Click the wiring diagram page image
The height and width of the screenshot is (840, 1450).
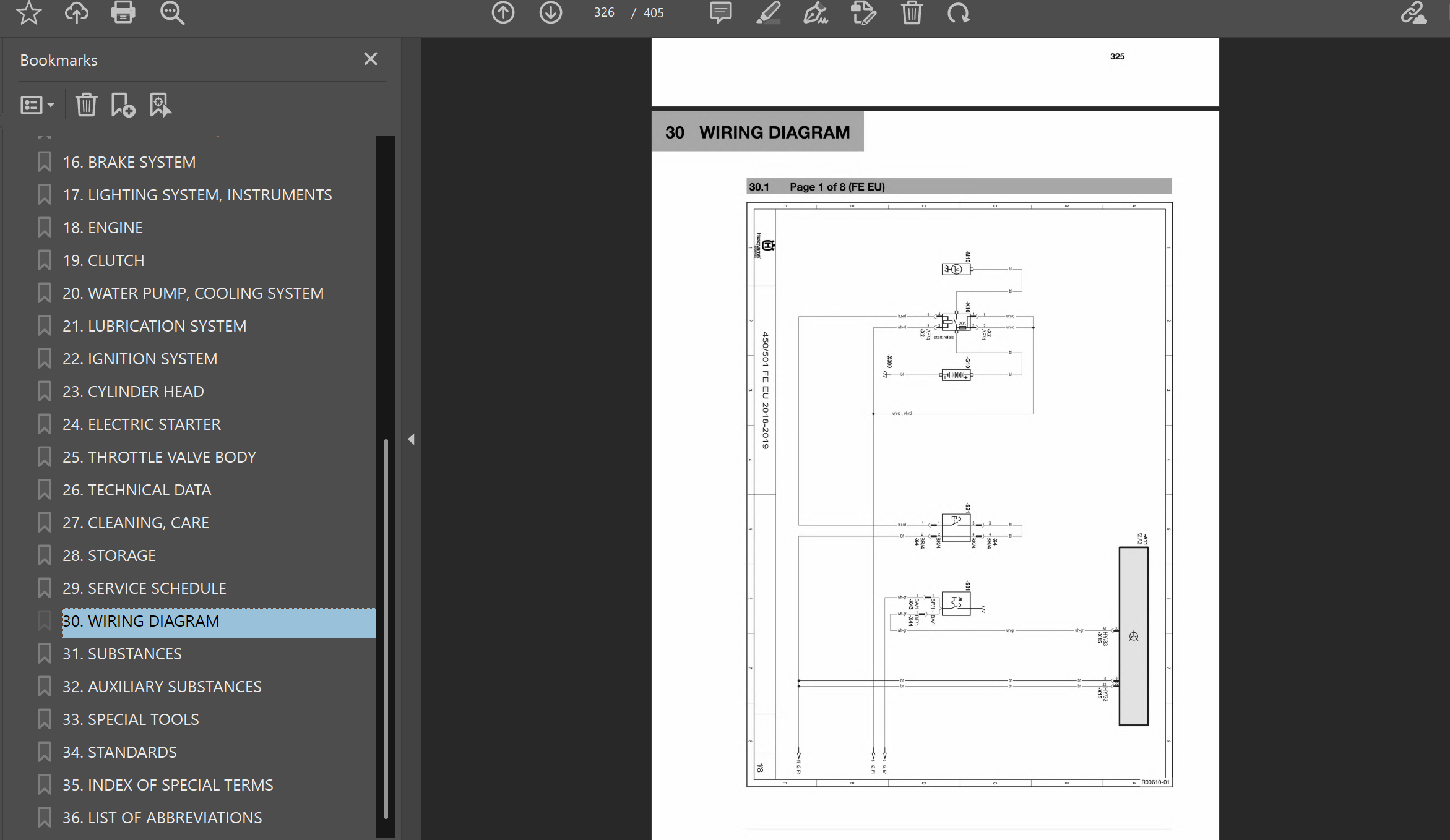point(959,495)
